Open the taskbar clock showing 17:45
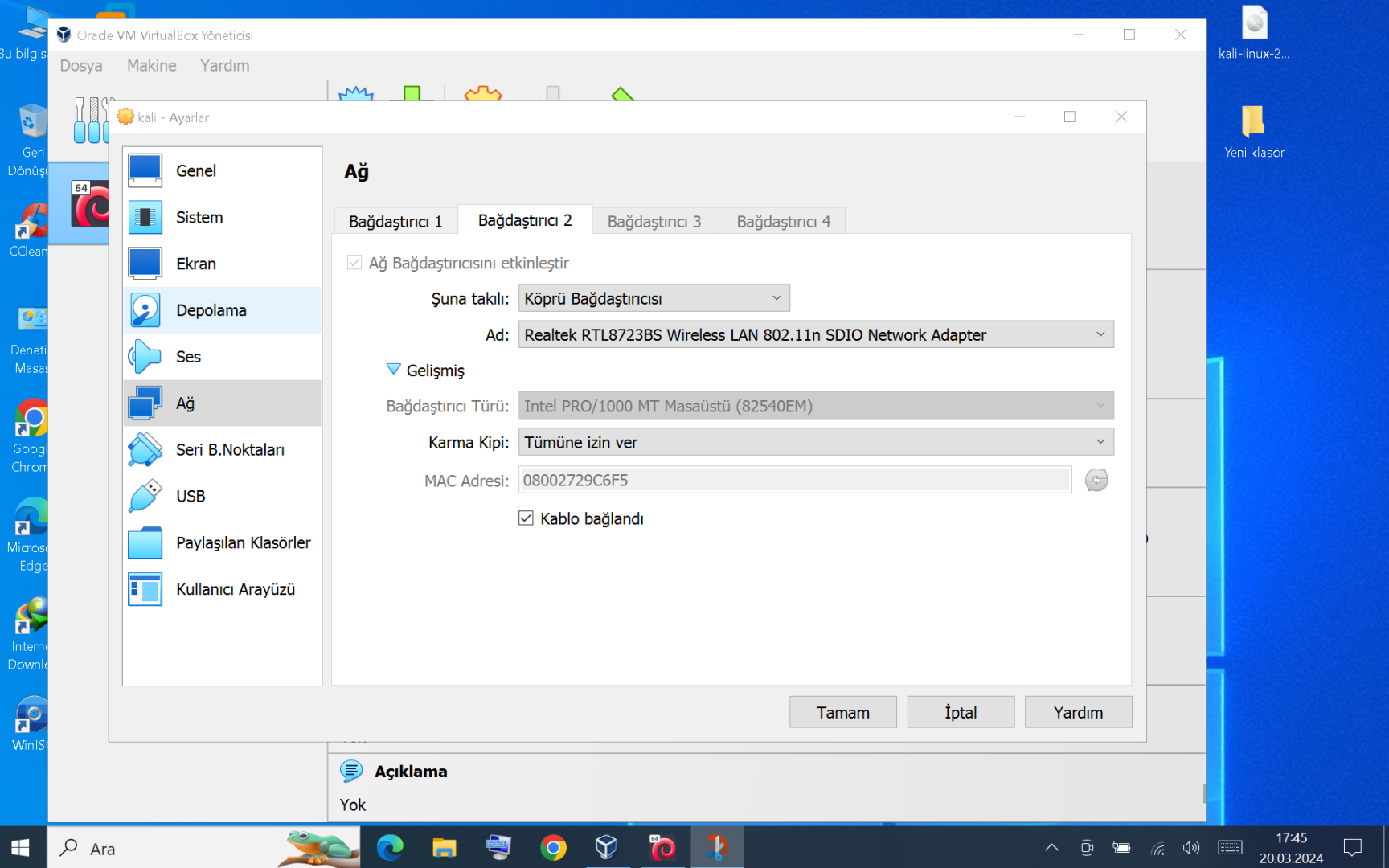The width and height of the screenshot is (1389, 868). click(1291, 848)
